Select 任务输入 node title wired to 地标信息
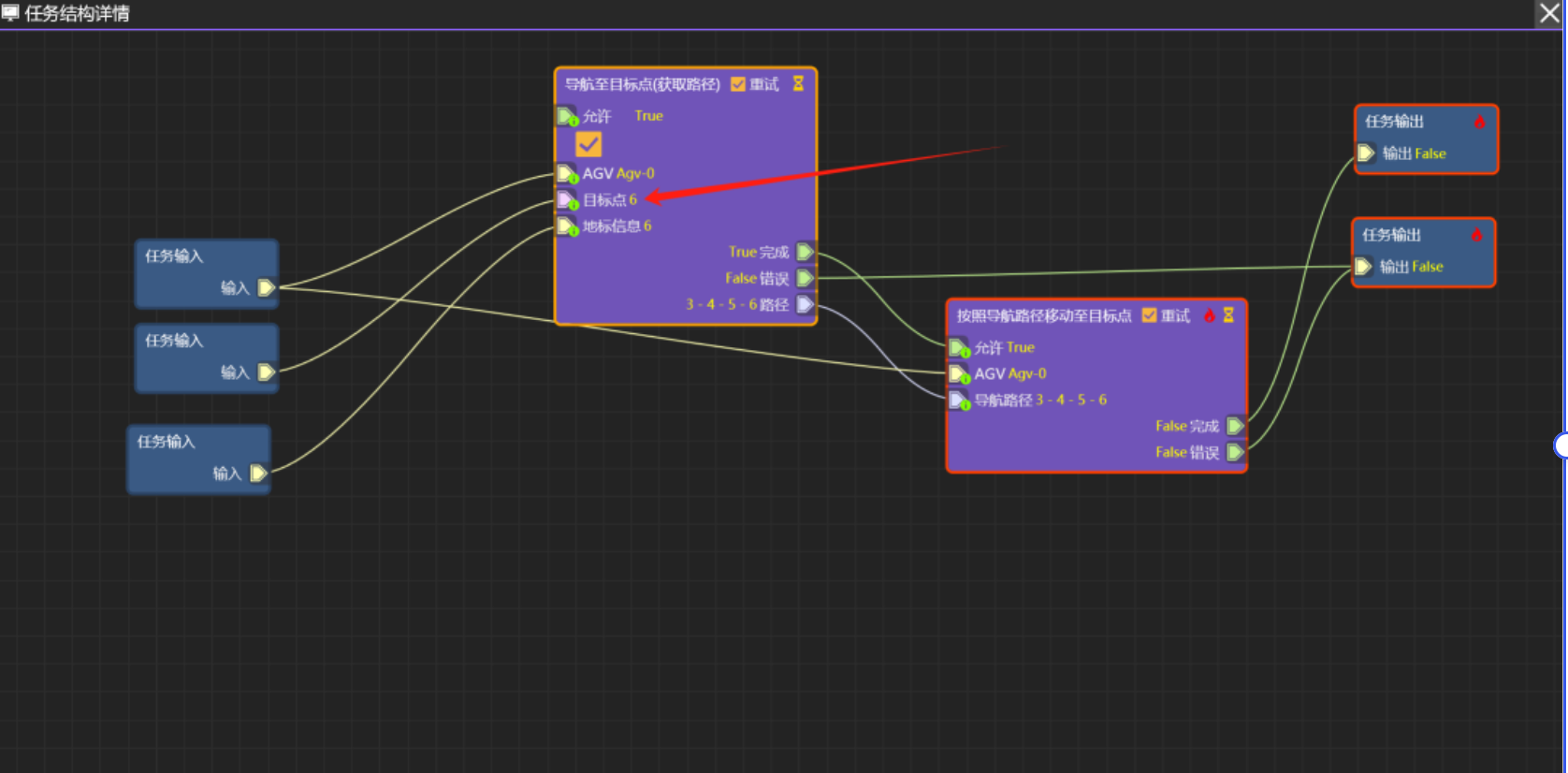 [x=167, y=441]
